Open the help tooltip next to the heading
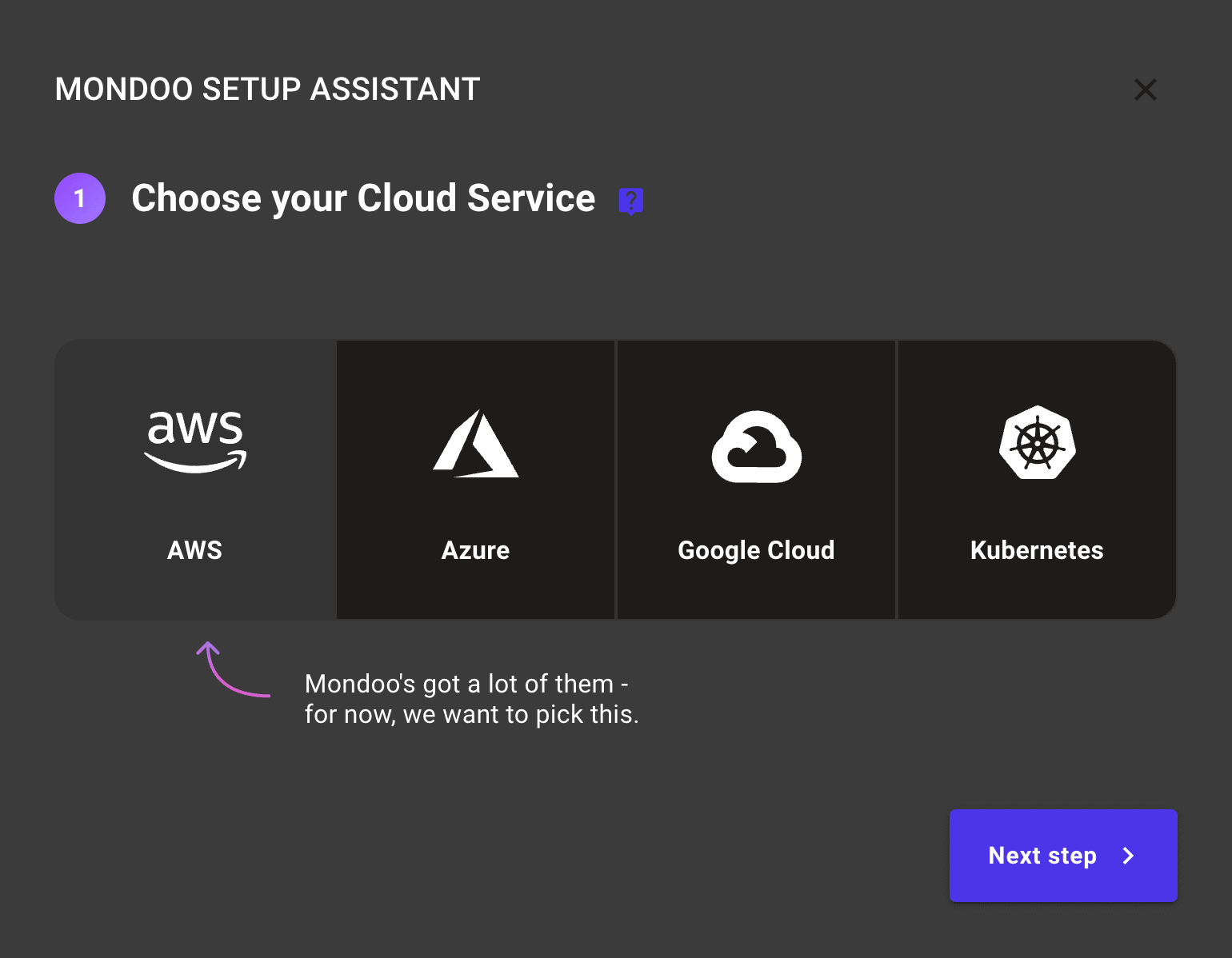 coord(631,201)
